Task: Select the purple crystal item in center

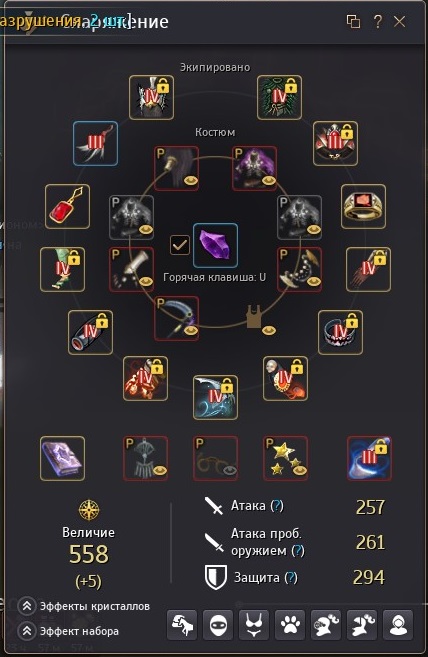Action: pyautogui.click(x=215, y=246)
